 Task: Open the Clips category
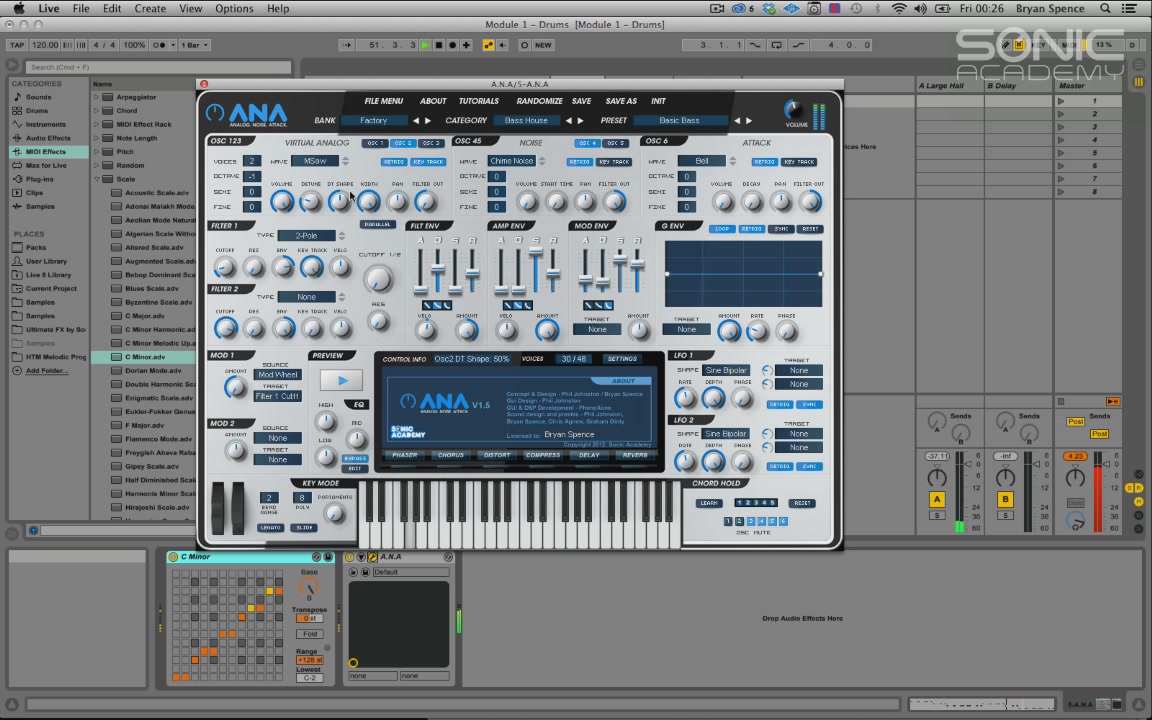pos(34,192)
